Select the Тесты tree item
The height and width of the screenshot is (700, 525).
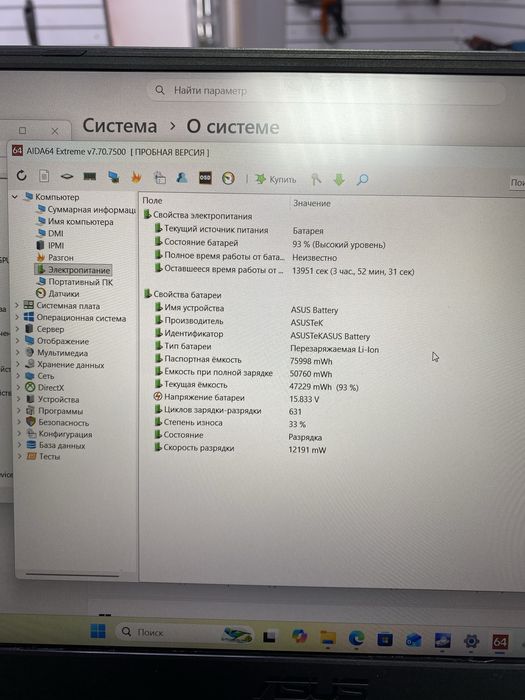[43, 456]
